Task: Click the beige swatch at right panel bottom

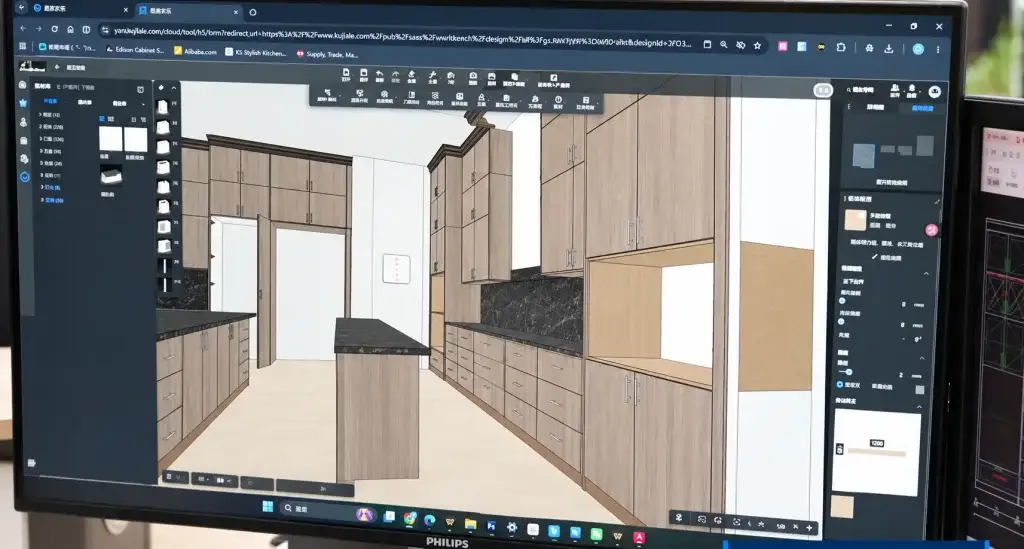Action: tap(842, 507)
